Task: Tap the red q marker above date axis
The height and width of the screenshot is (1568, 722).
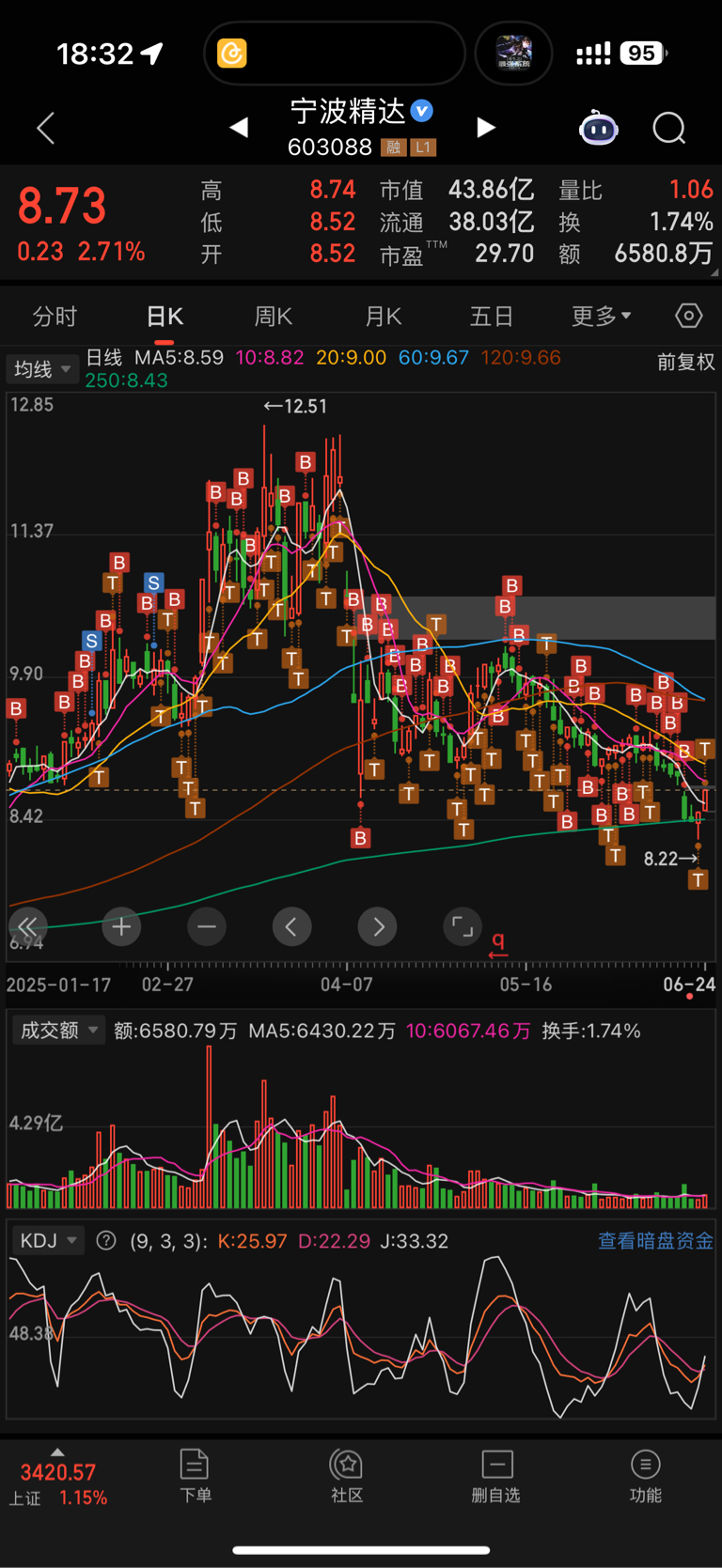Action: coord(498,943)
